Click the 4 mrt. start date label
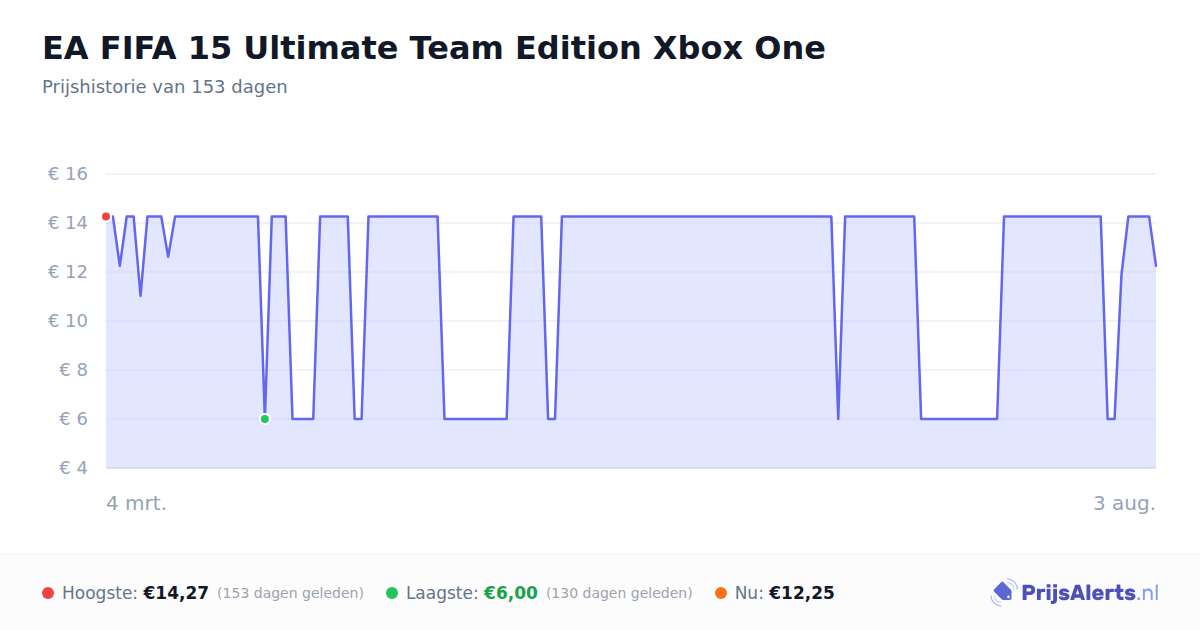 point(137,503)
